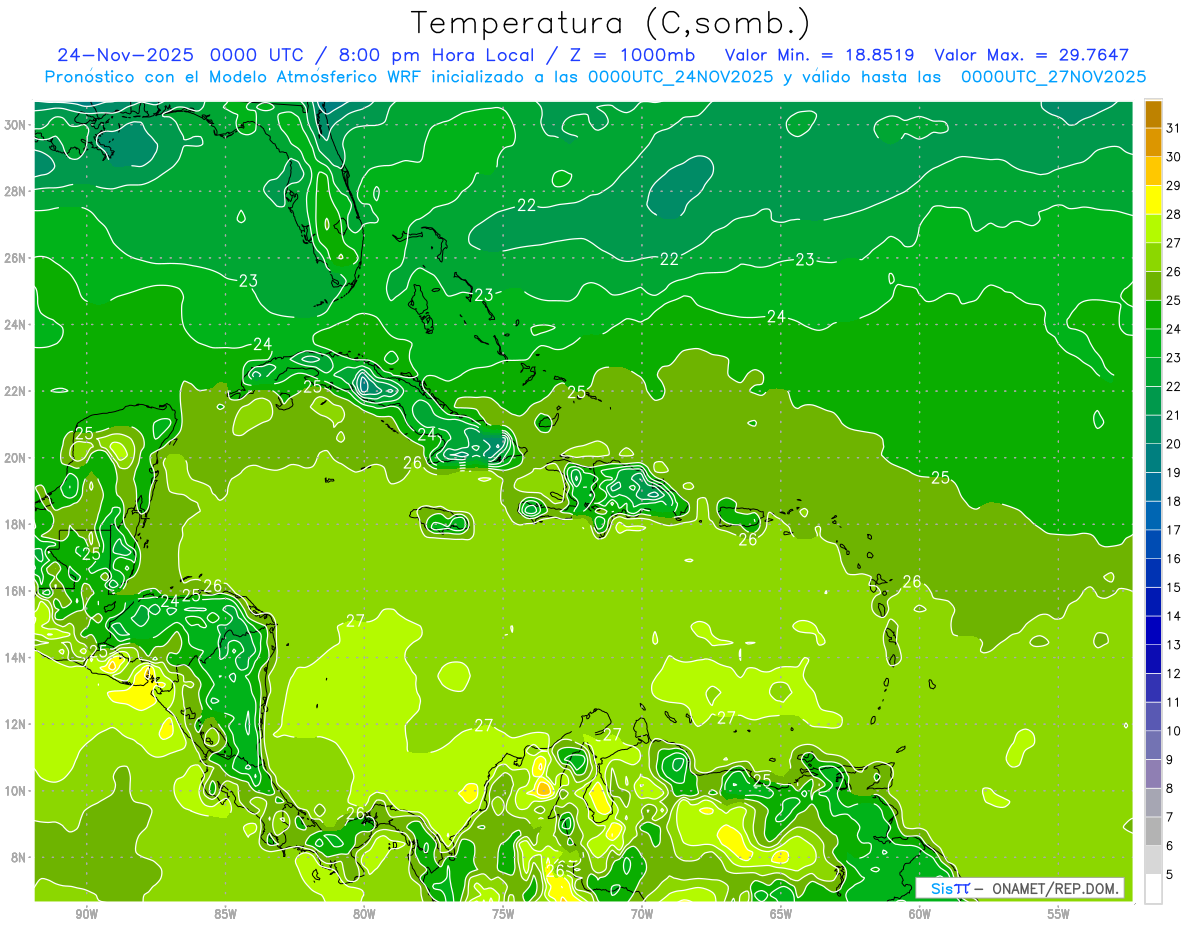This screenshot has width=1200, height=927.
Task: Click the "ONAMET/REP.DOM." credit label
Action: pos(1053,888)
